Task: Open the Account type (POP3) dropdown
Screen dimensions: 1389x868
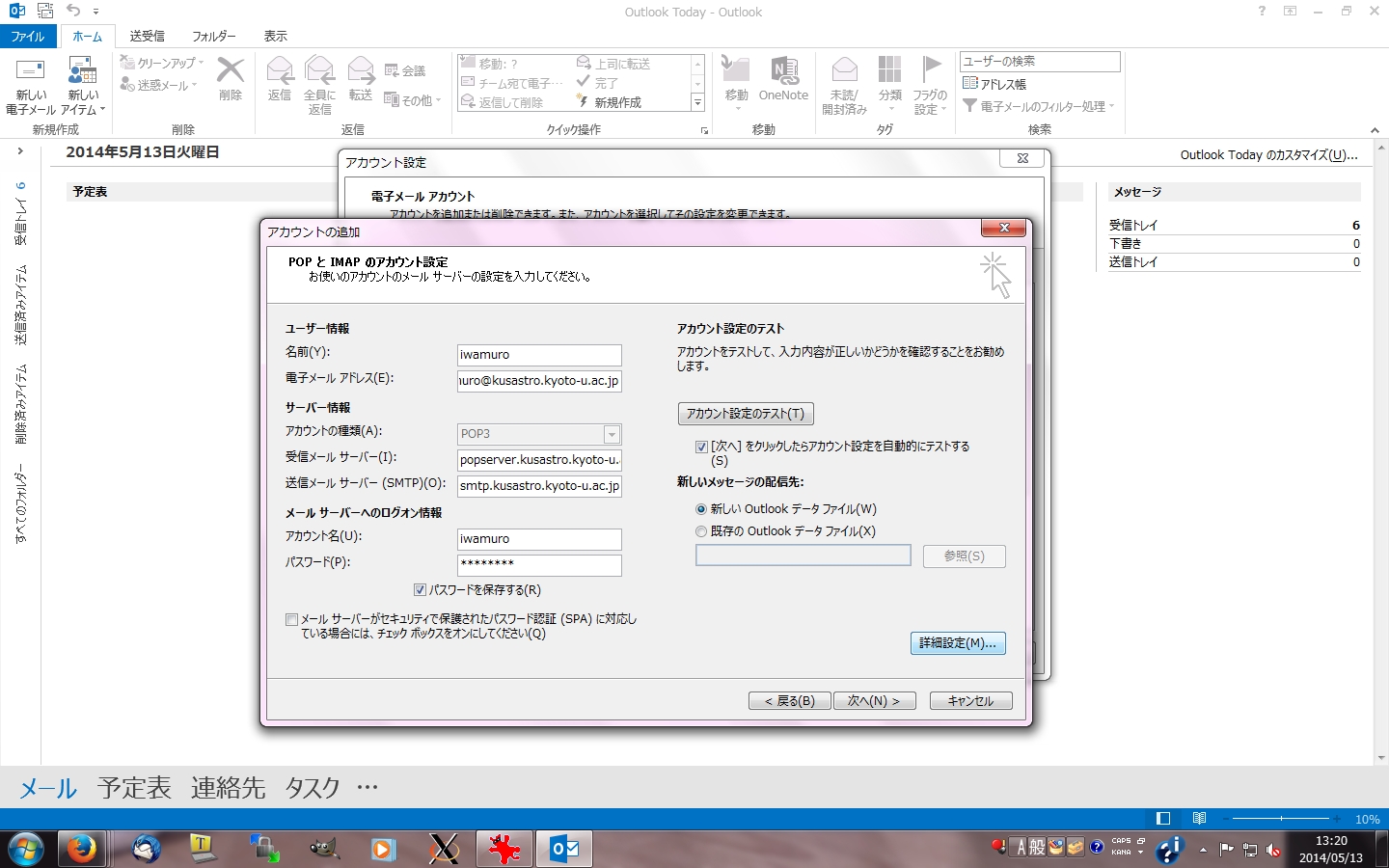Action: pyautogui.click(x=612, y=434)
